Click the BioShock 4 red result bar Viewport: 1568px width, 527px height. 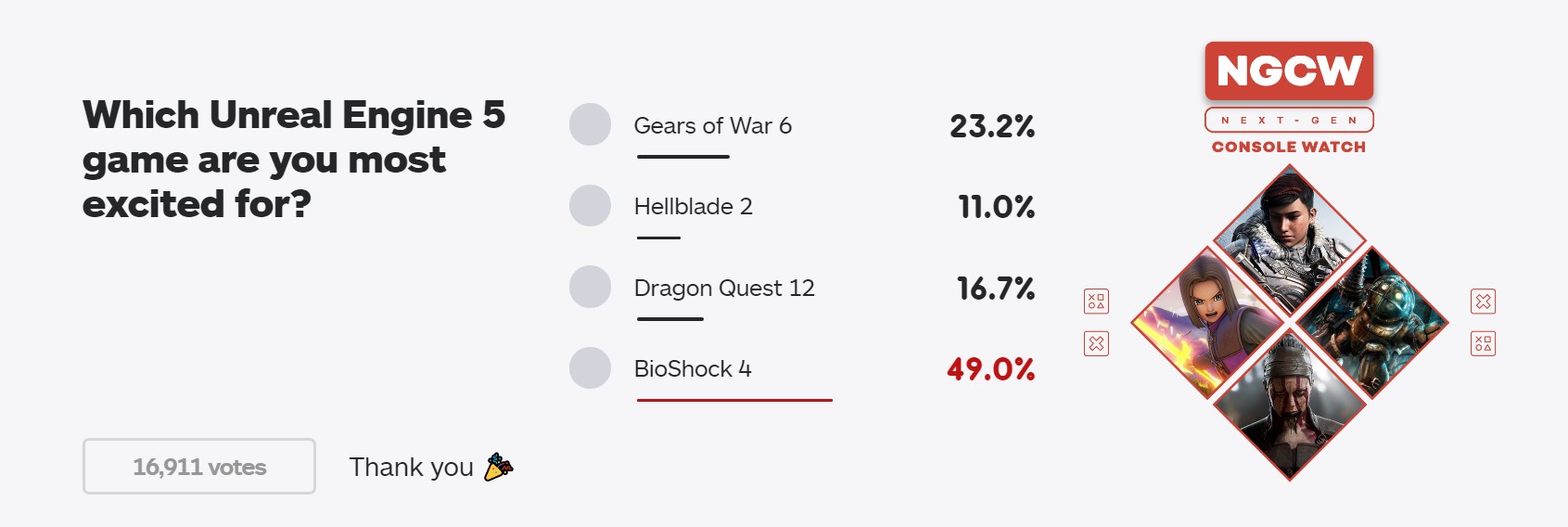point(734,400)
